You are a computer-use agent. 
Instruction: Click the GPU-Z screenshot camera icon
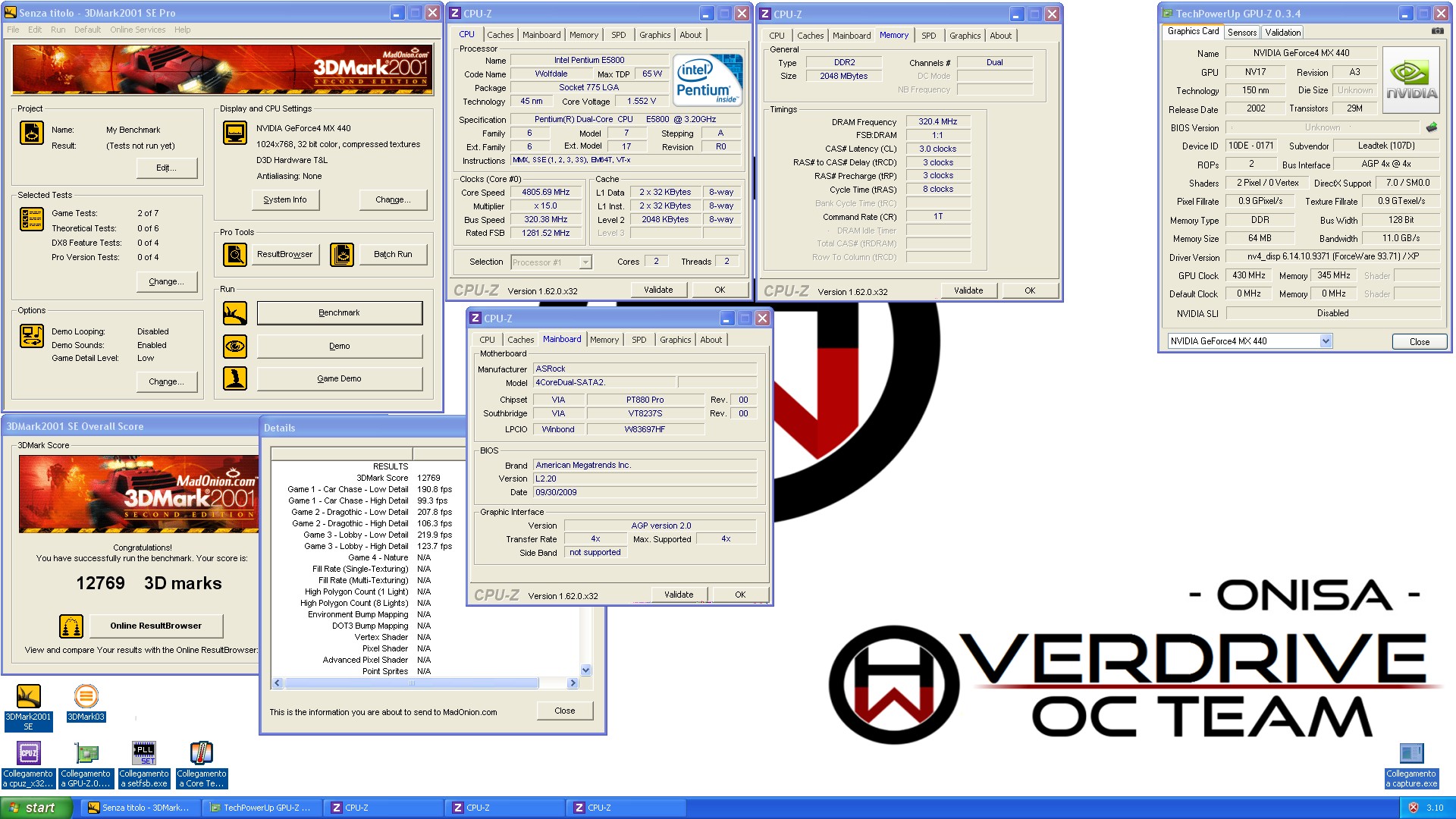pos(1437,31)
